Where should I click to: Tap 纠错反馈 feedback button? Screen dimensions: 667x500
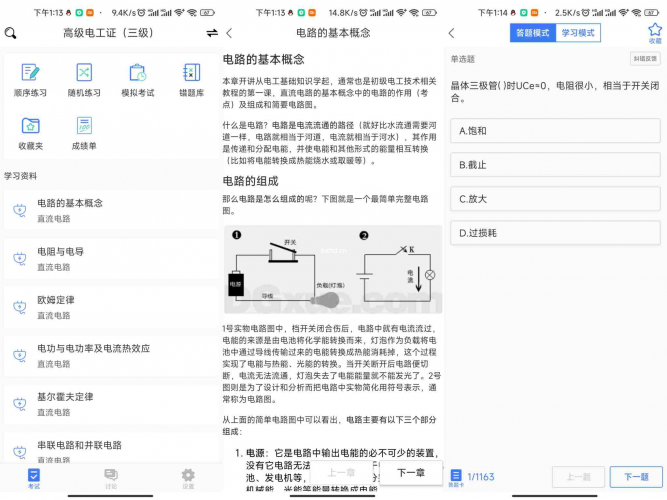[x=645, y=59]
